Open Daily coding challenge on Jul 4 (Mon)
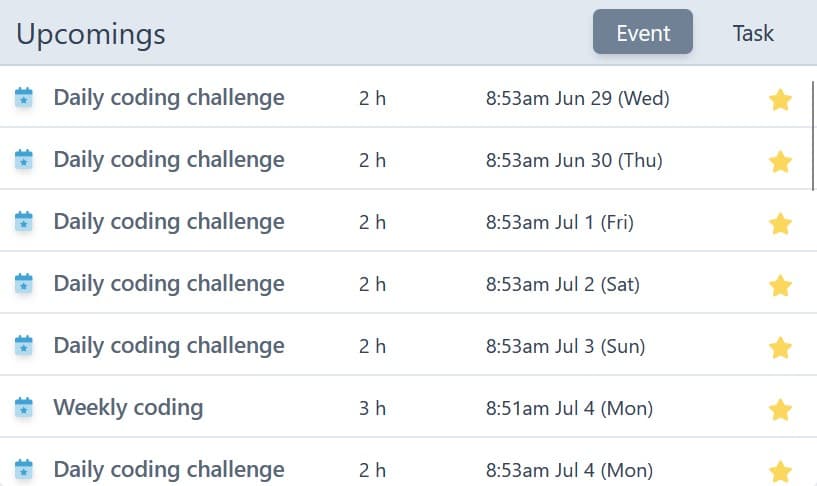 [169, 470]
